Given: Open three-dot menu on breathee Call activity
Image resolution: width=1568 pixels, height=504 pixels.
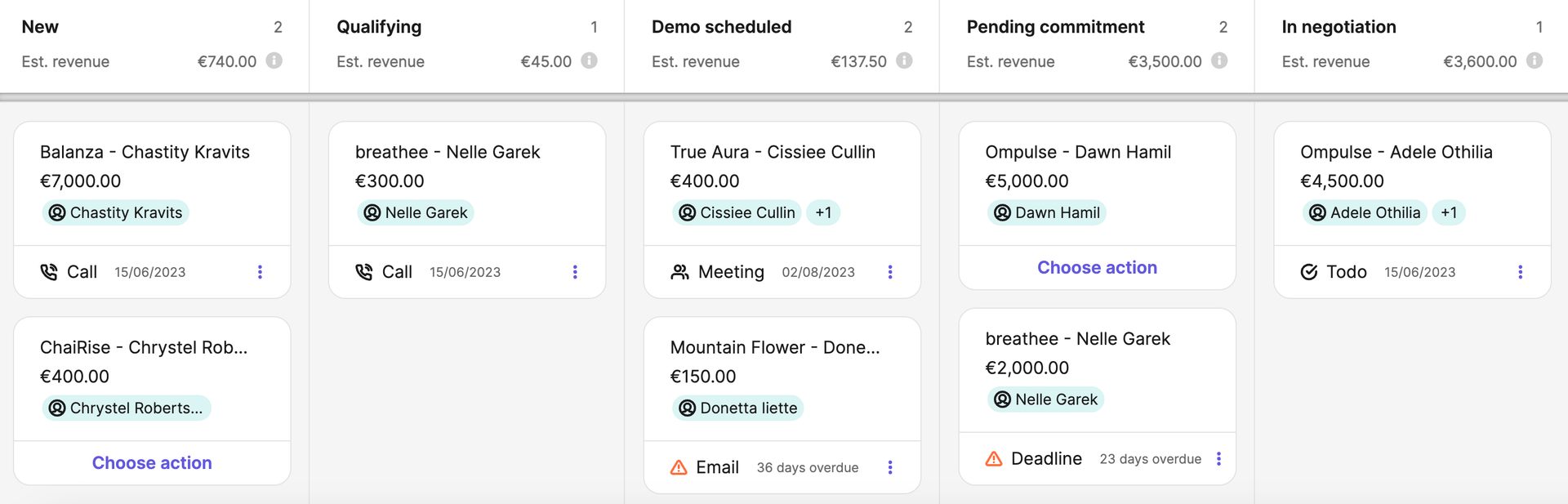Looking at the screenshot, I should click(575, 272).
